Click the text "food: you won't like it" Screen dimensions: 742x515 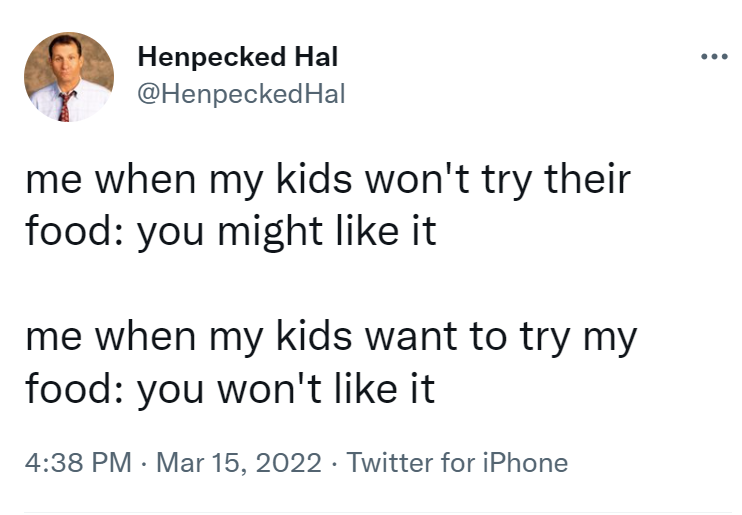(230, 388)
